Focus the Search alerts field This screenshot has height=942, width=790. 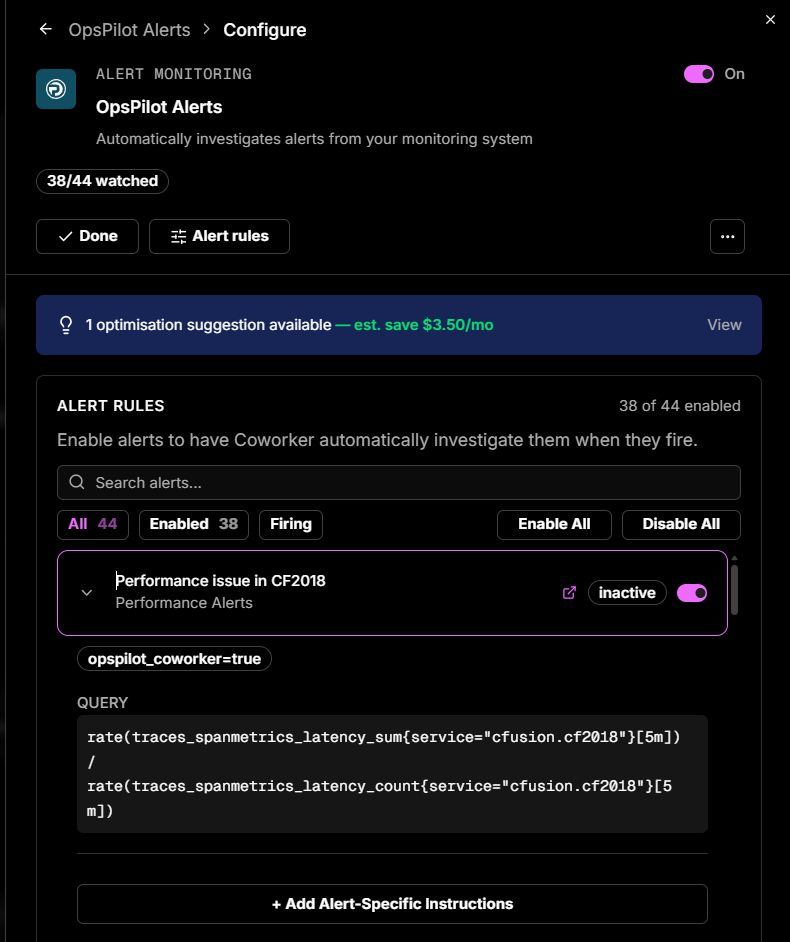399,482
